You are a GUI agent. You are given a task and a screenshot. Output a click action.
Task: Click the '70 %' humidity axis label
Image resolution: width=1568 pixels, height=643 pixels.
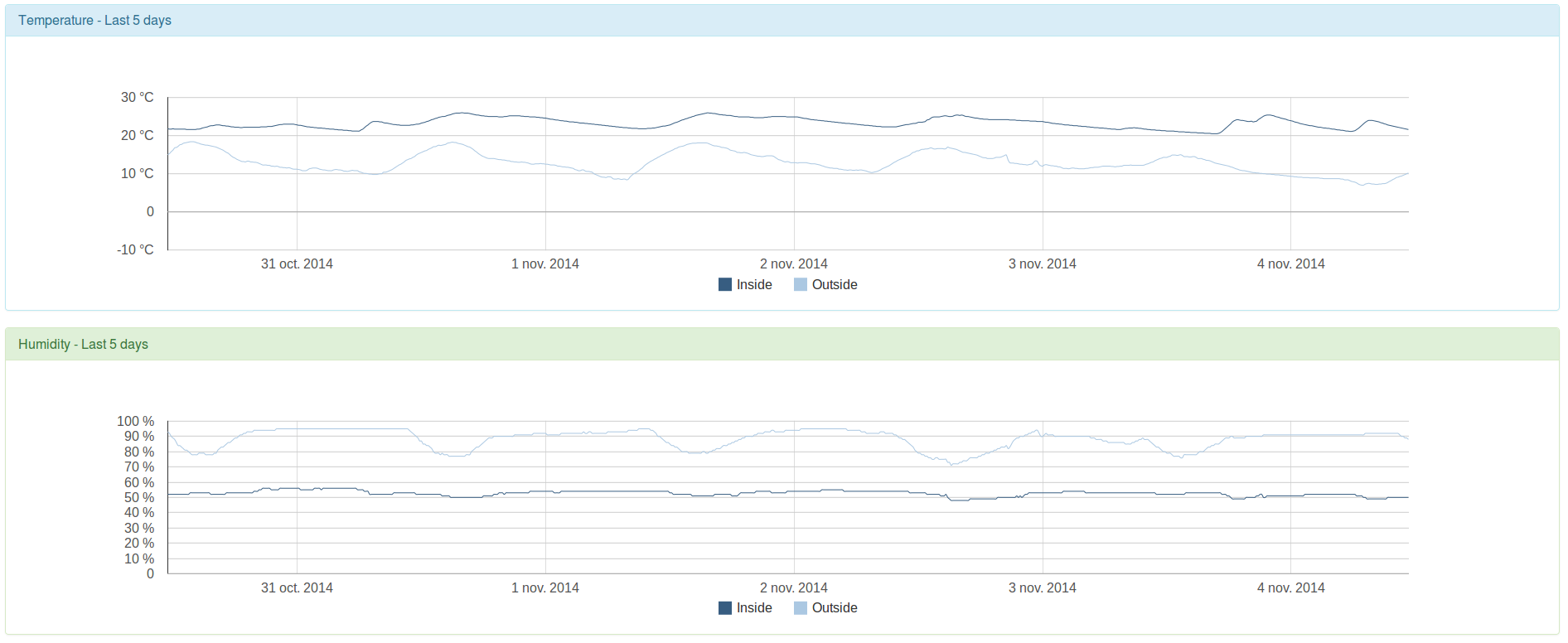[x=139, y=467]
